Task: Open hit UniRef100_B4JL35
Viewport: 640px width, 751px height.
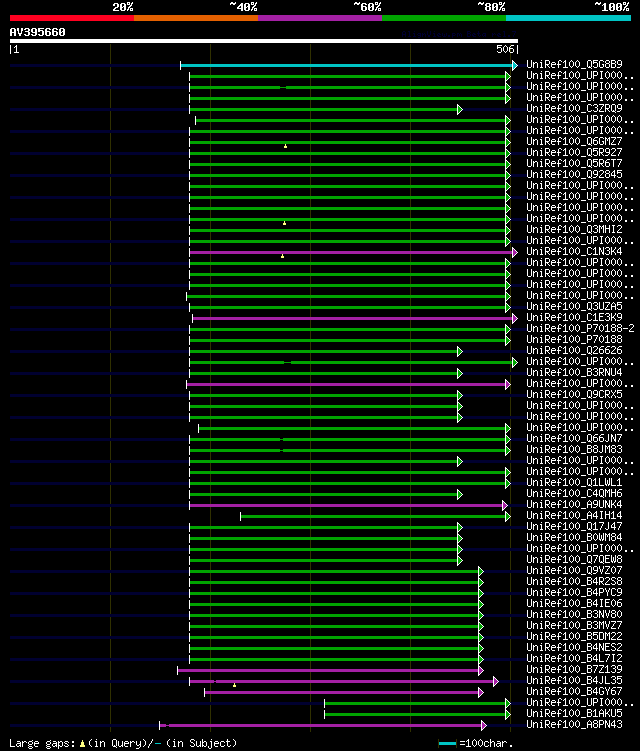Action: 574,681
